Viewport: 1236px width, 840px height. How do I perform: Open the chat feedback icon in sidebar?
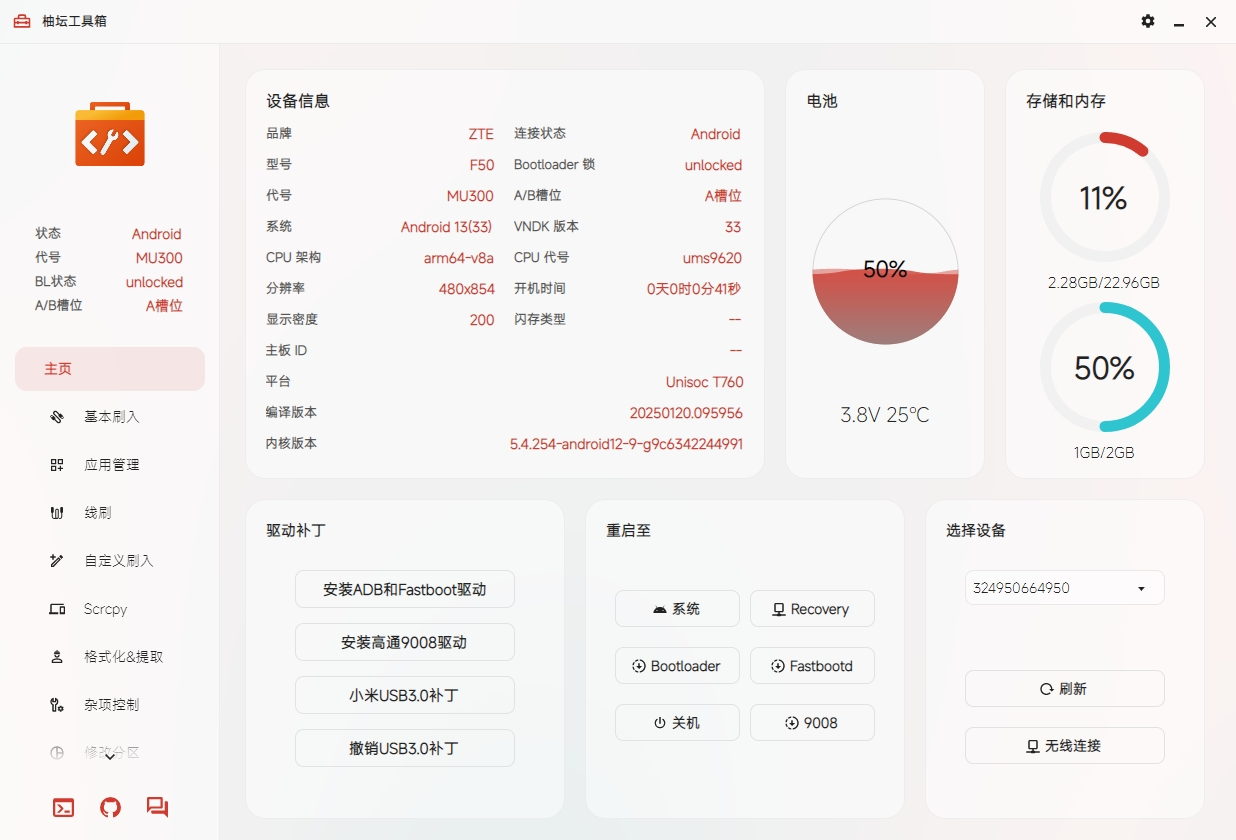point(157,807)
